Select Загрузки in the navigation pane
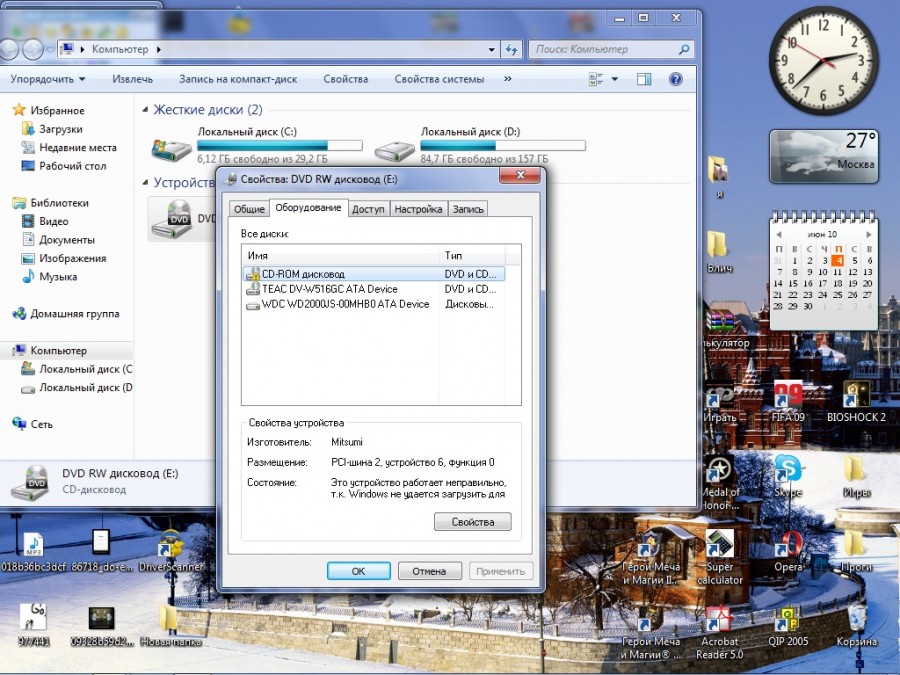900x675 pixels. 60,129
